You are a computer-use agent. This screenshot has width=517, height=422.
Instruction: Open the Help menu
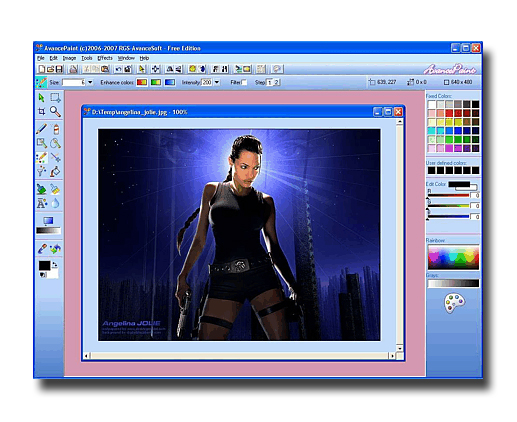[x=144, y=58]
